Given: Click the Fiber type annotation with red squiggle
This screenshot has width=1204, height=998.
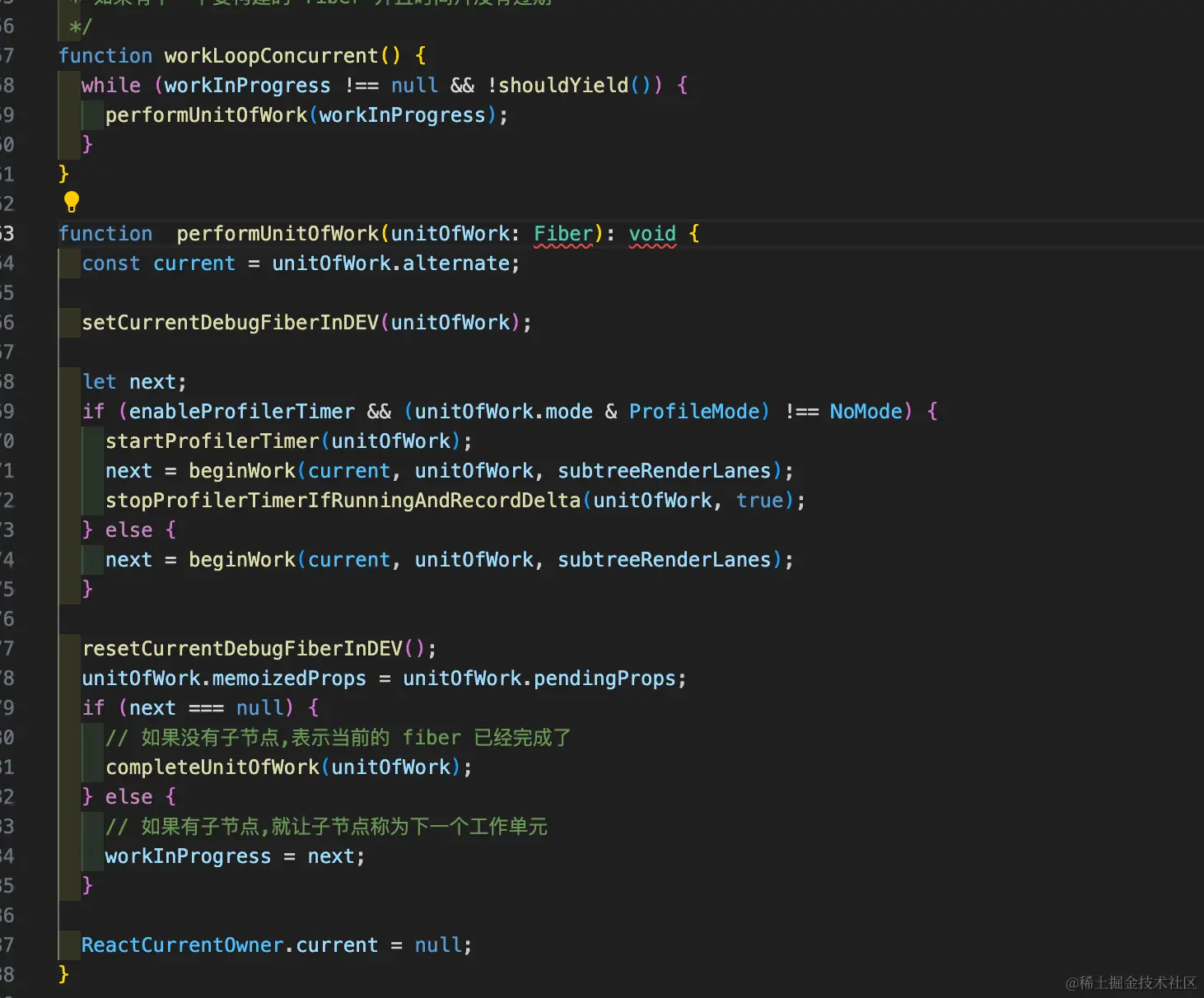Looking at the screenshot, I should 563,234.
